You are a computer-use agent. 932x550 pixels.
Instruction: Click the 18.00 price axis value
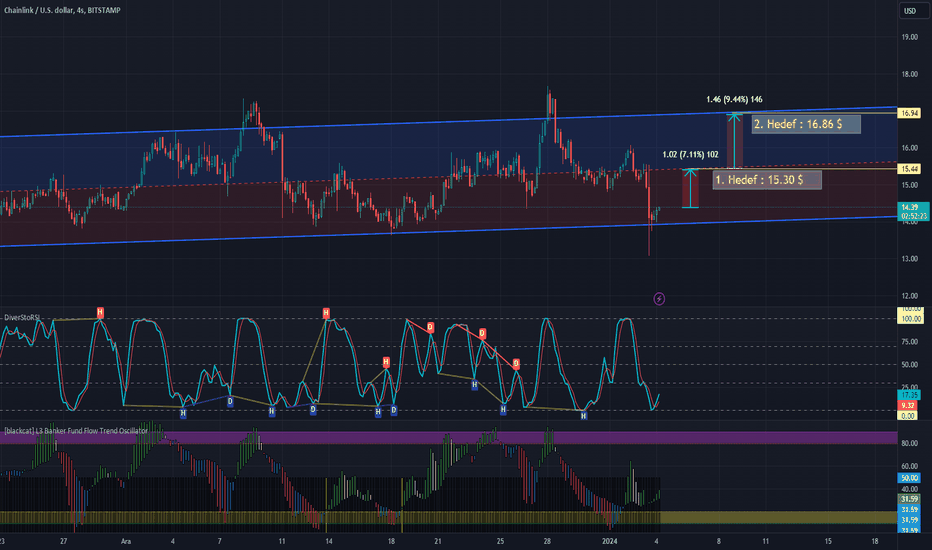pos(909,74)
